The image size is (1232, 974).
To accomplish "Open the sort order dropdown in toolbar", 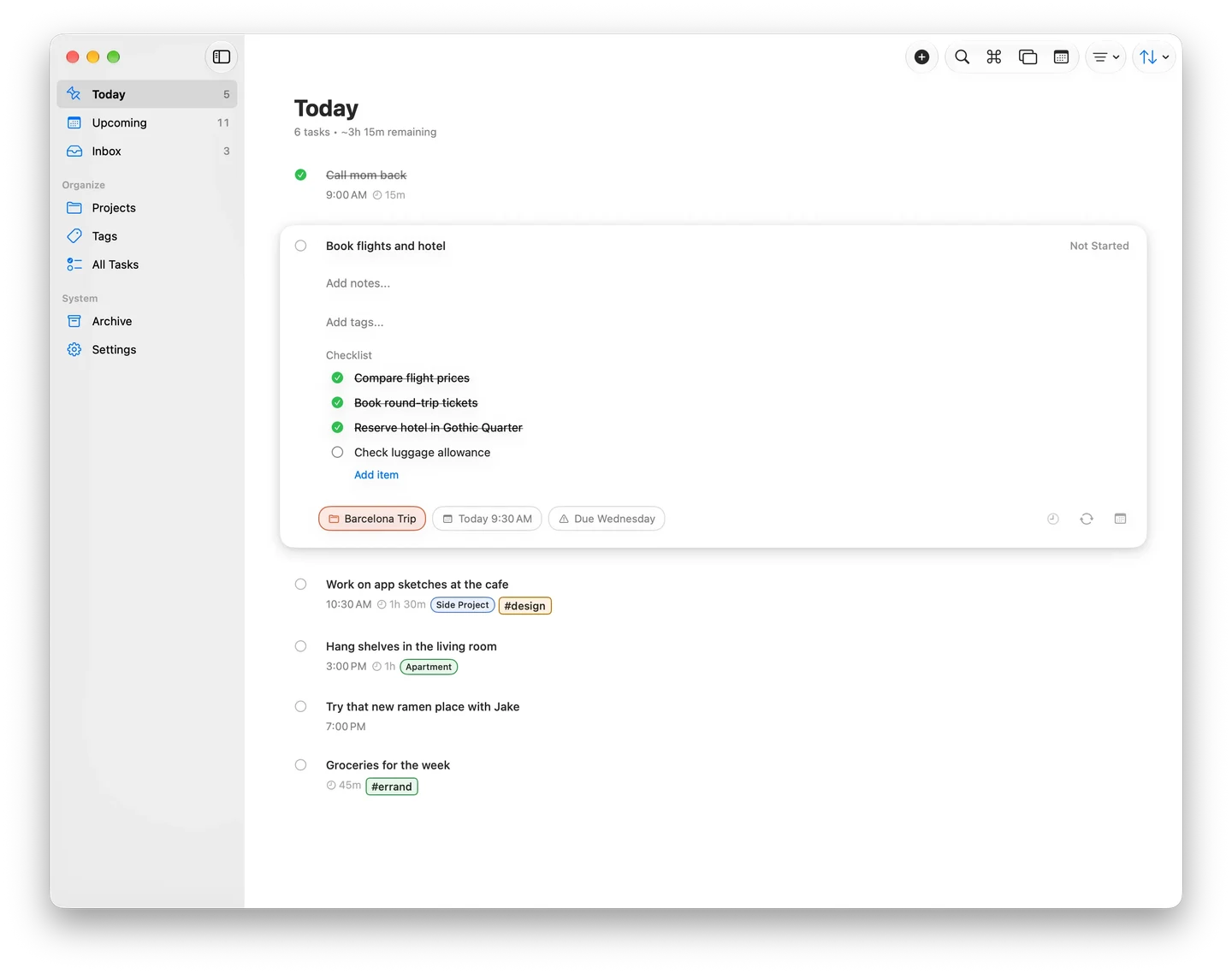I will pyautogui.click(x=1153, y=56).
